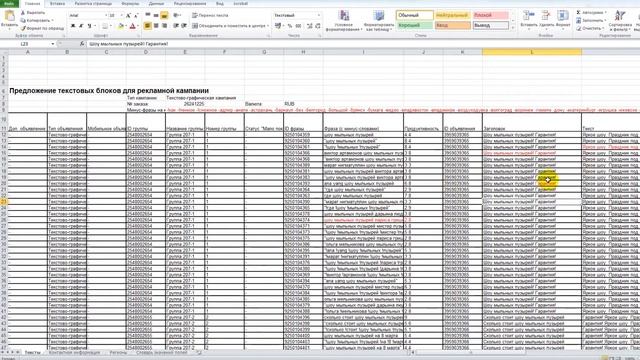The width and height of the screenshot is (640, 360).
Task: Click the Автосумма sigma command
Action: click(x=590, y=13)
